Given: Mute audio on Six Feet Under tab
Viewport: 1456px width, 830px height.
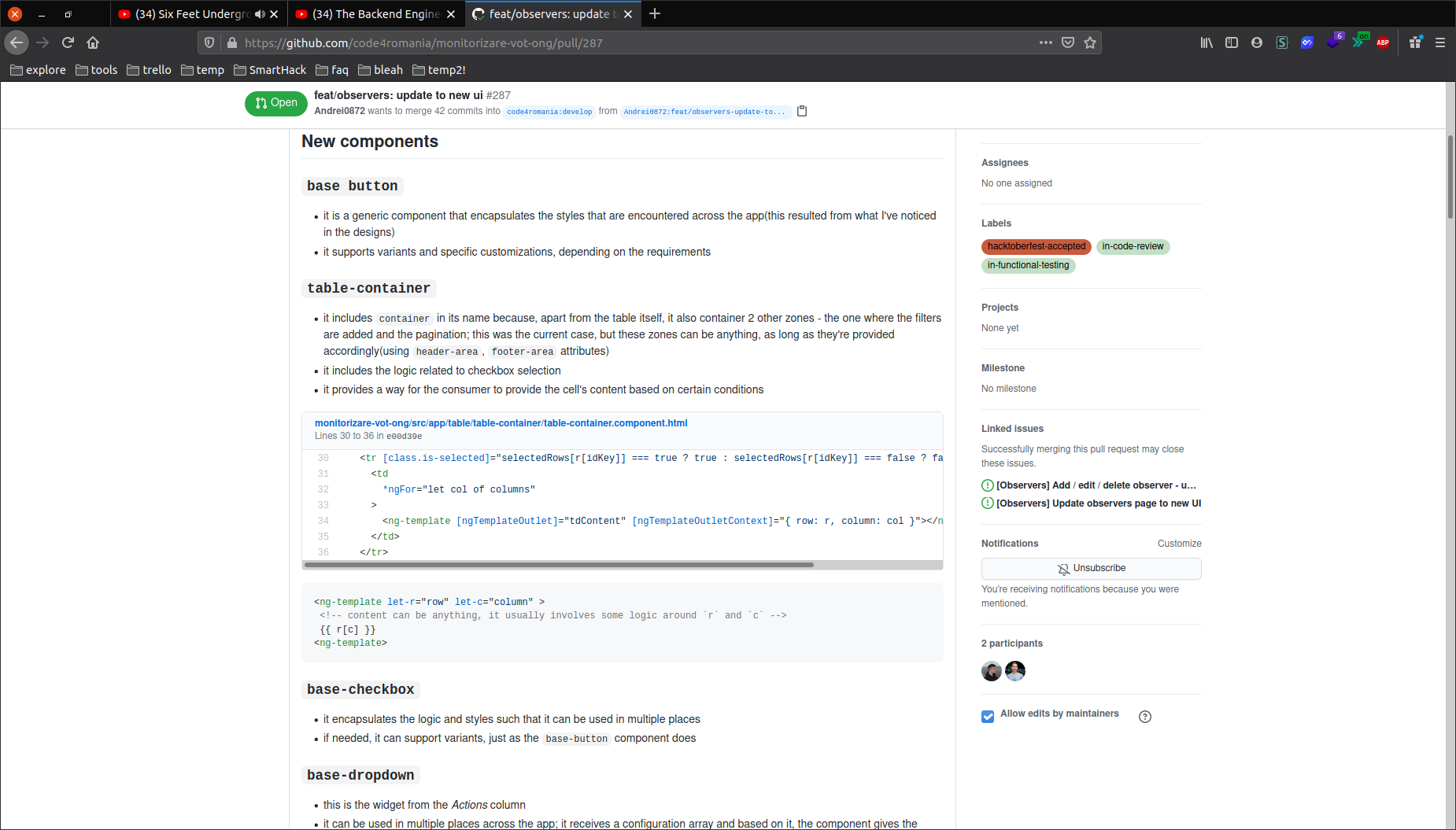Looking at the screenshot, I should tap(260, 14).
